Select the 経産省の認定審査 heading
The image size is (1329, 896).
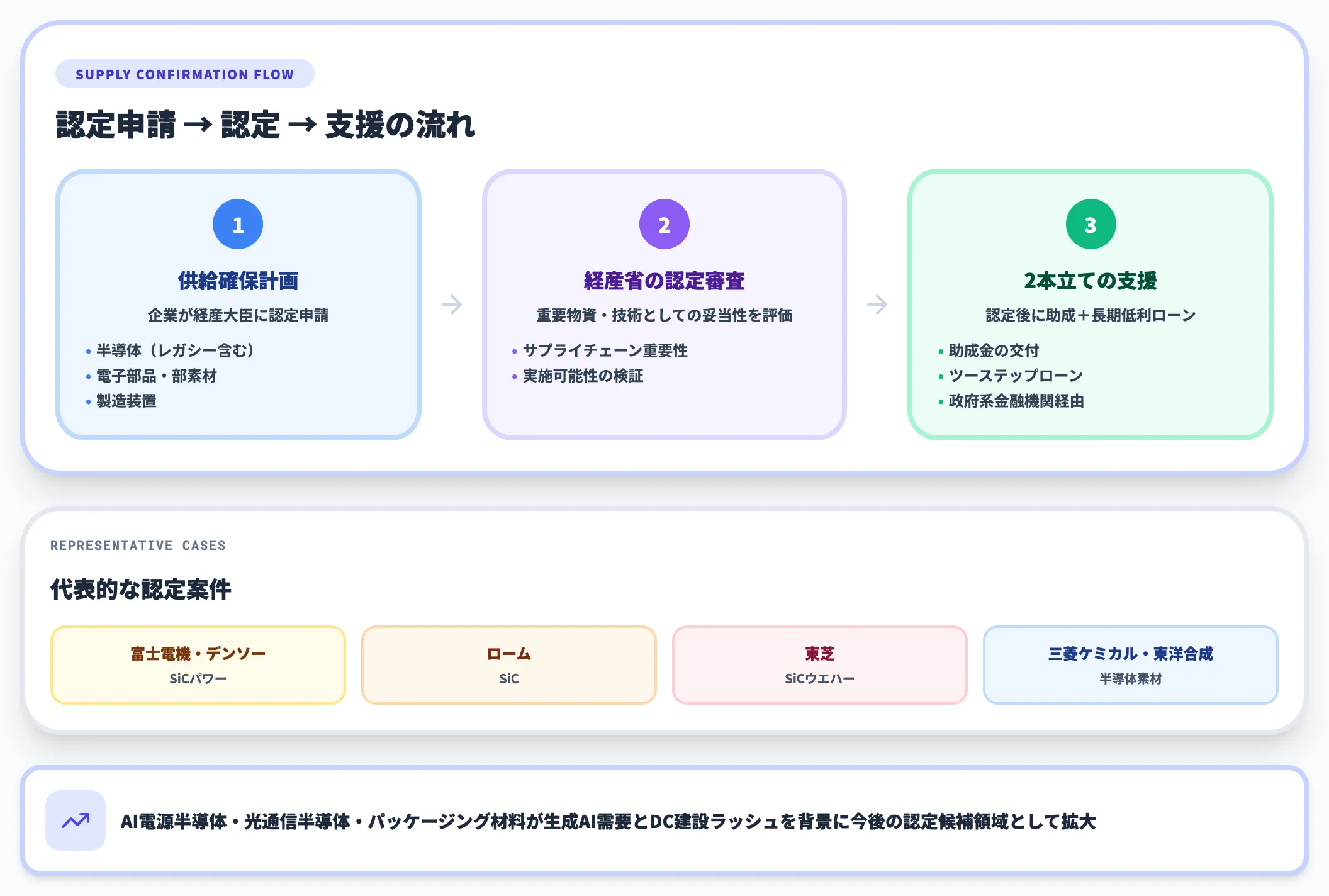coord(664,281)
